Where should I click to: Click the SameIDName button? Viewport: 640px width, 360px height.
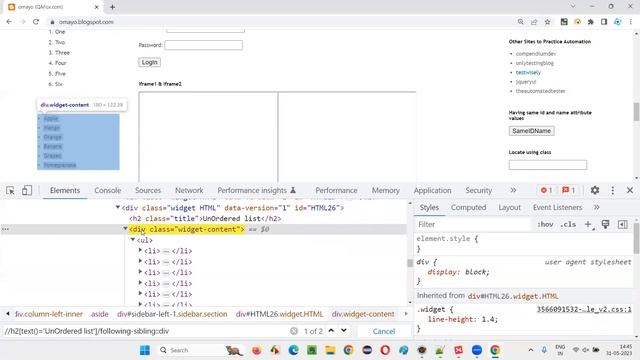[531, 131]
